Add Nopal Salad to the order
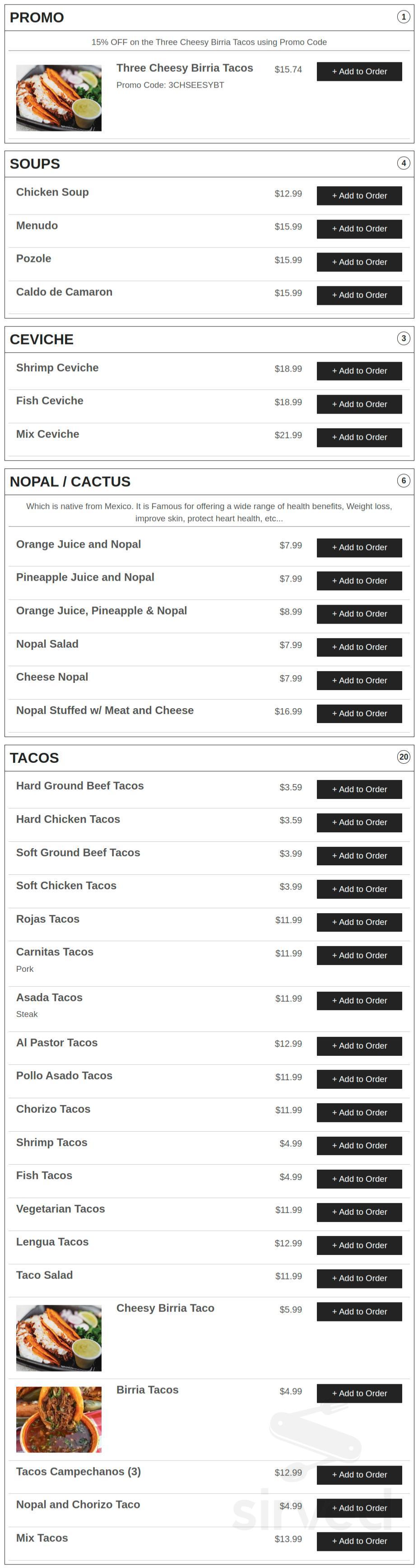Viewport: 418px width, 1568px height. pos(359,647)
